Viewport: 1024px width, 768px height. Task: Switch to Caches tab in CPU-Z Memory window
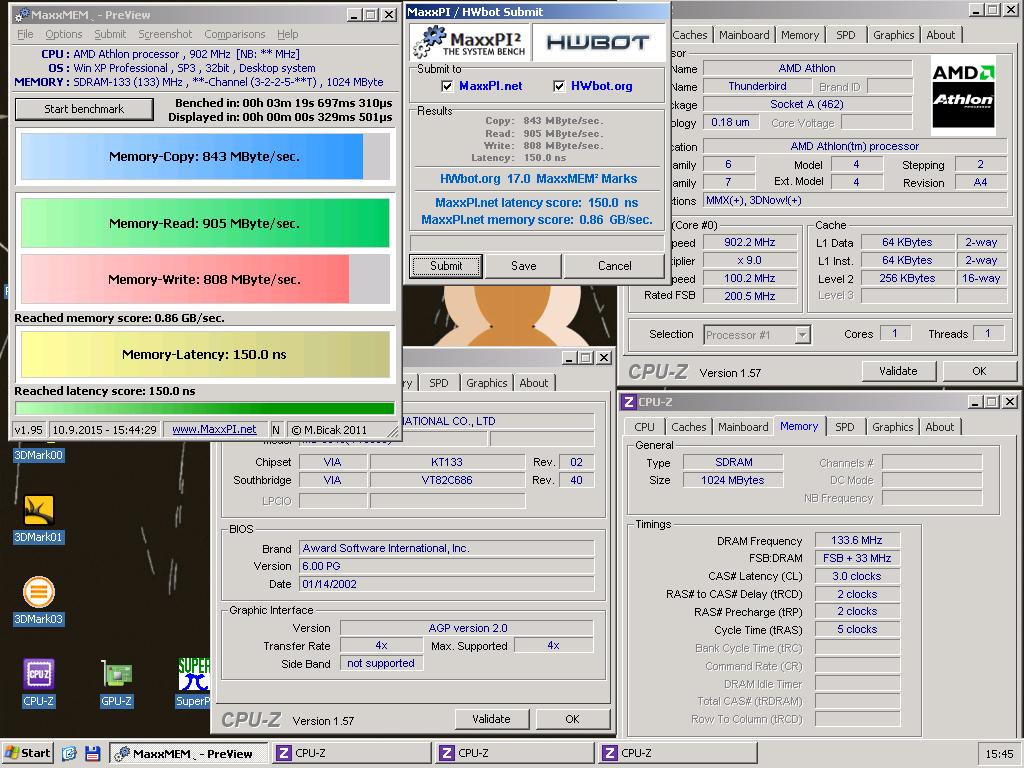tap(688, 427)
